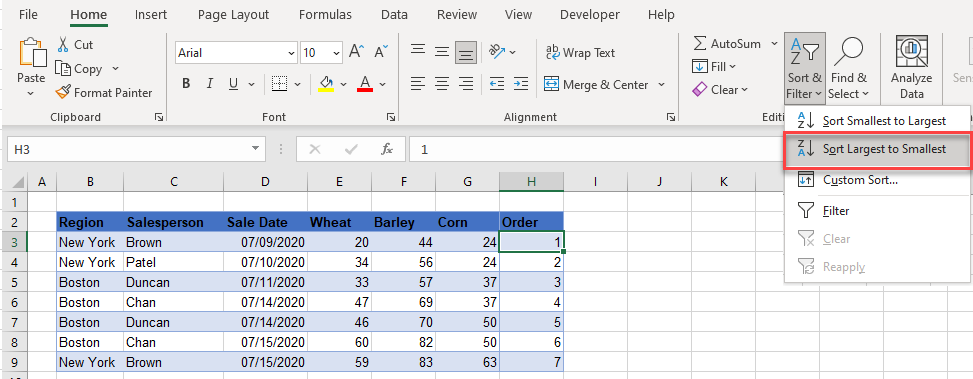This screenshot has width=973, height=379.
Task: Align text to the left
Action: click(418, 84)
